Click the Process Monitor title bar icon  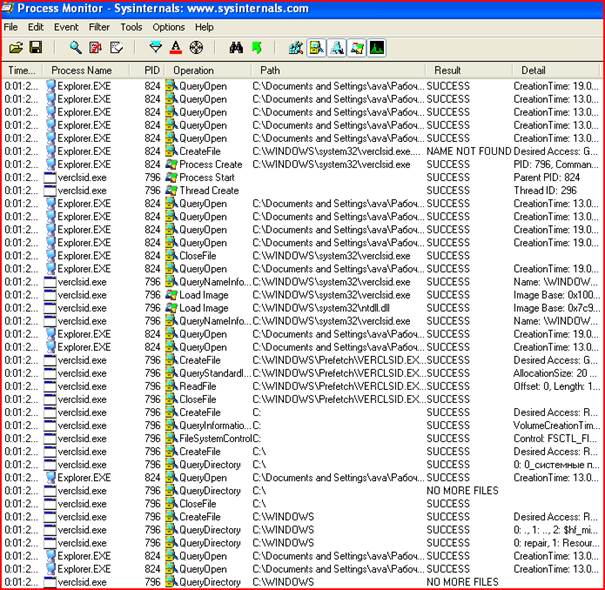[x=8, y=8]
